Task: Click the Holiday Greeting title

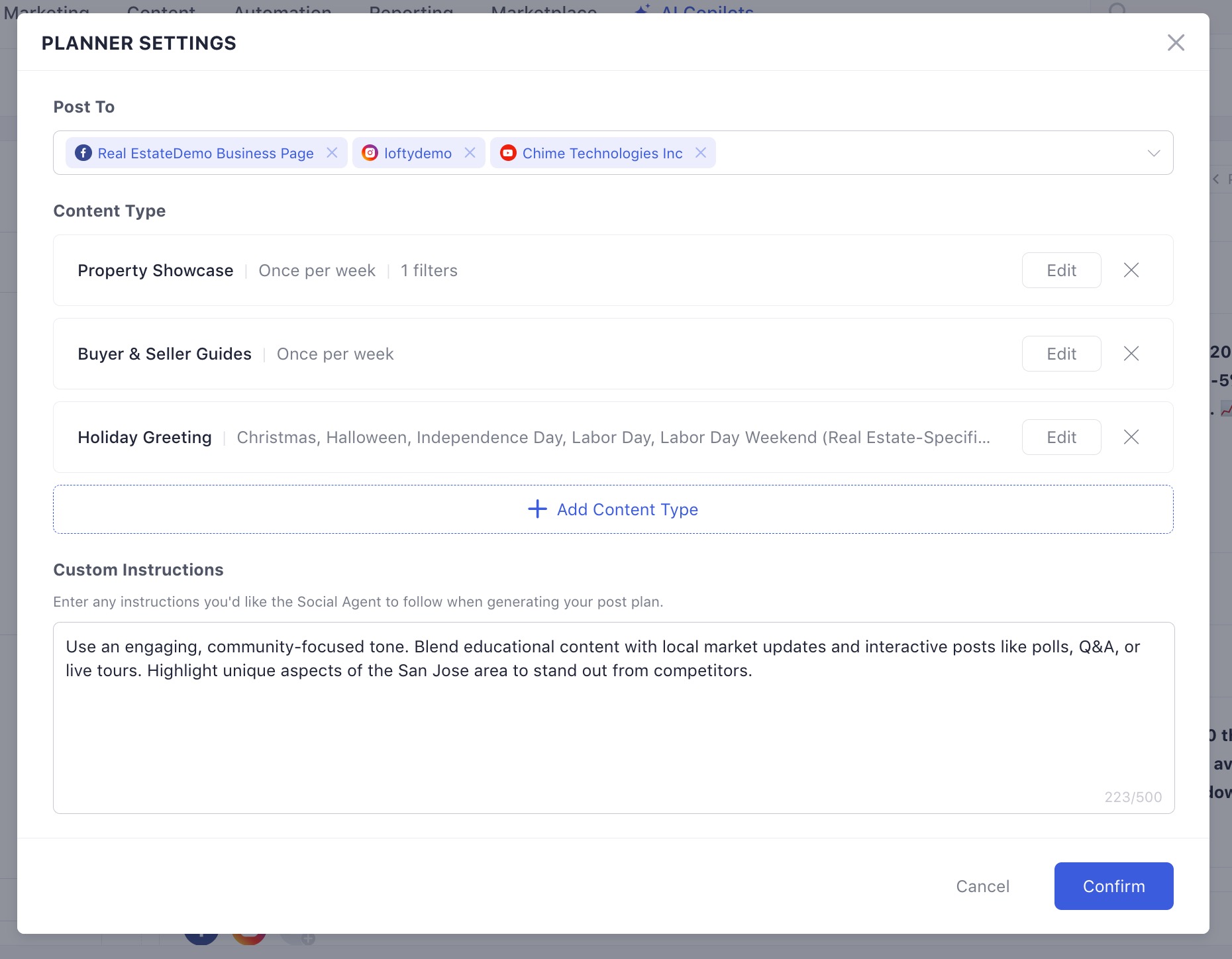Action: (144, 437)
